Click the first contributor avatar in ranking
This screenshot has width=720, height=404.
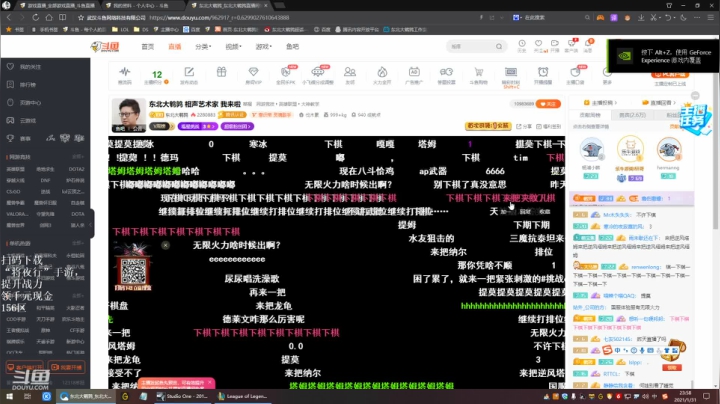pos(591,150)
